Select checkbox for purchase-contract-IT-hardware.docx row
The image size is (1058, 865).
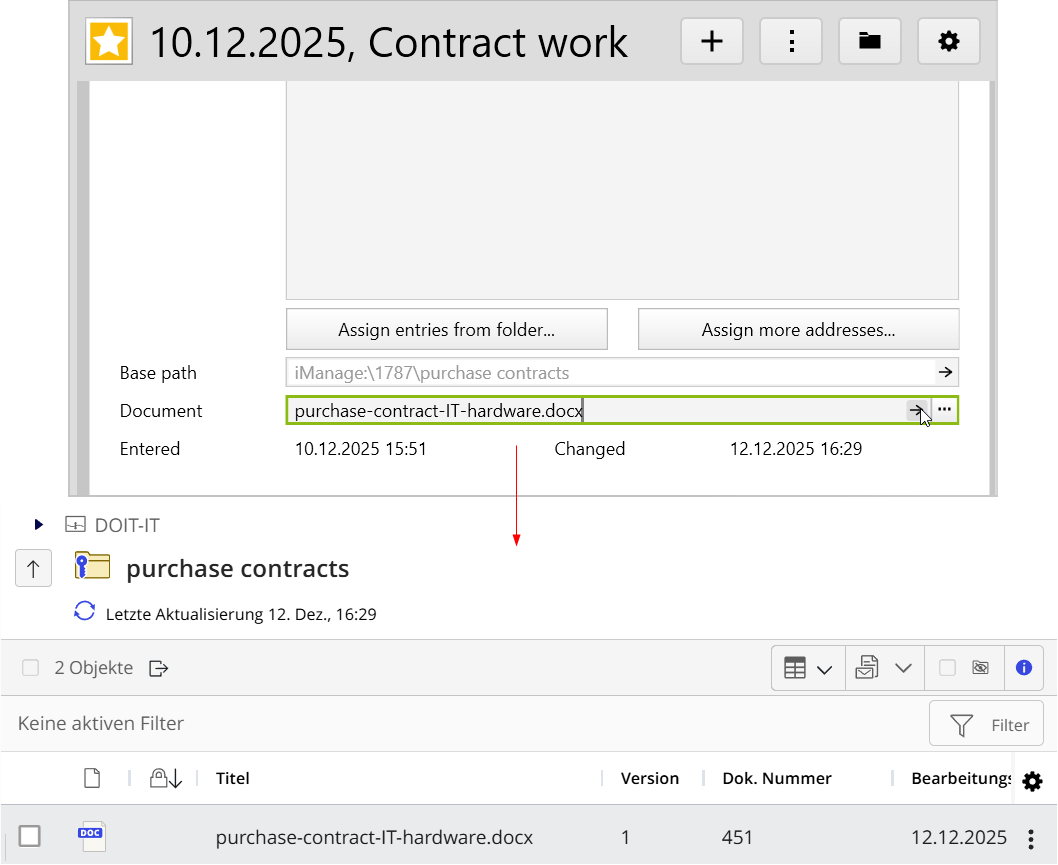(30, 836)
